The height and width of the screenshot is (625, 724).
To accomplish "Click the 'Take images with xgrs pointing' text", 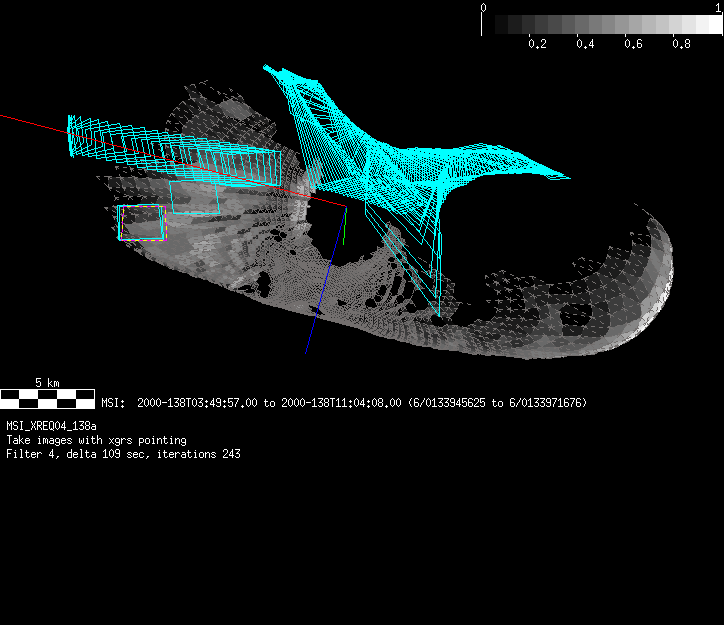I will [96, 440].
